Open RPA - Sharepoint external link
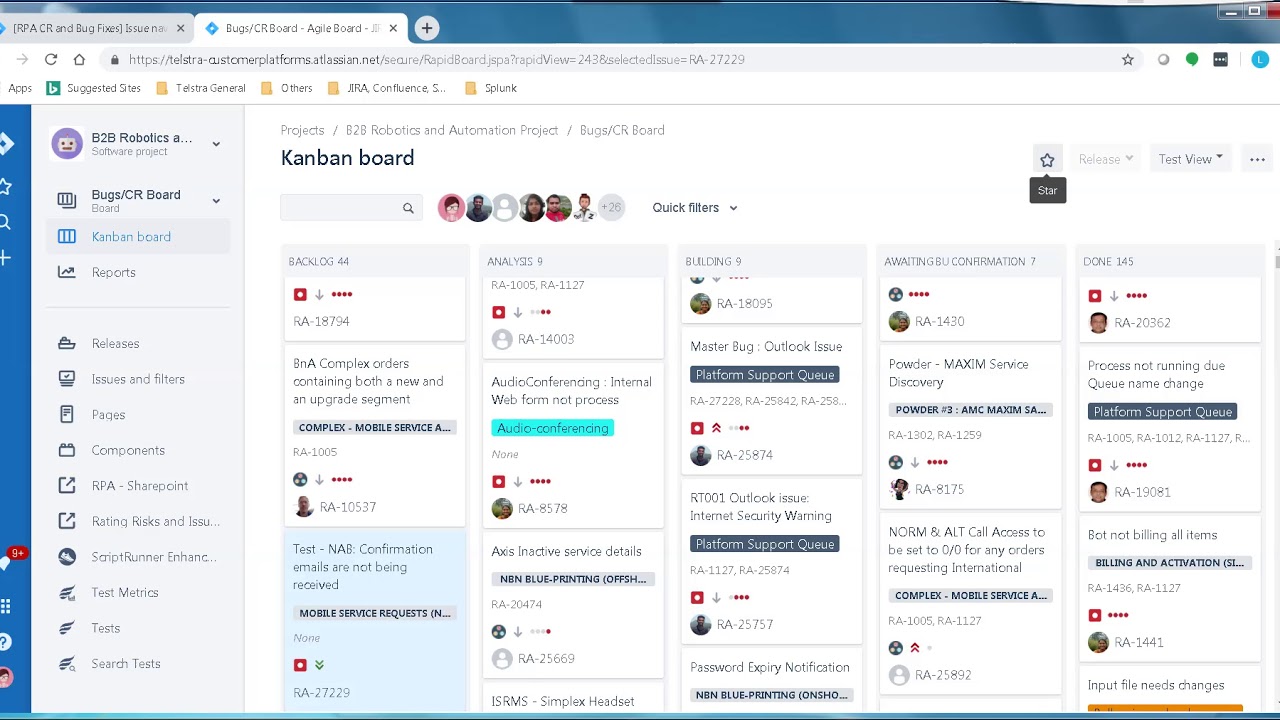This screenshot has height=720, width=1280. point(140,485)
